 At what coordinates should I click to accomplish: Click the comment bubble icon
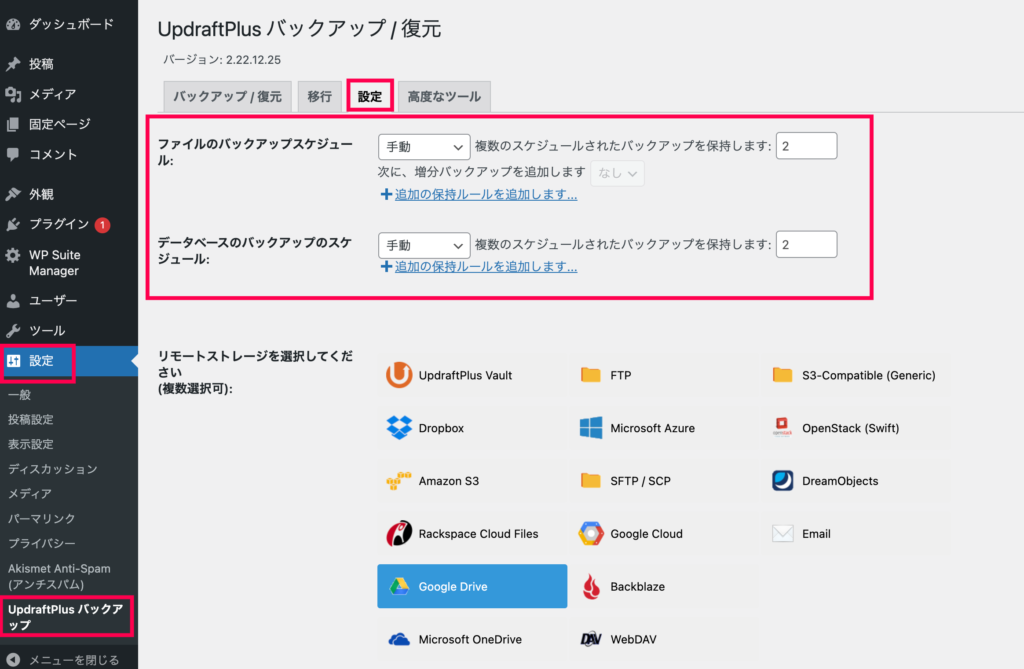[x=13, y=155]
